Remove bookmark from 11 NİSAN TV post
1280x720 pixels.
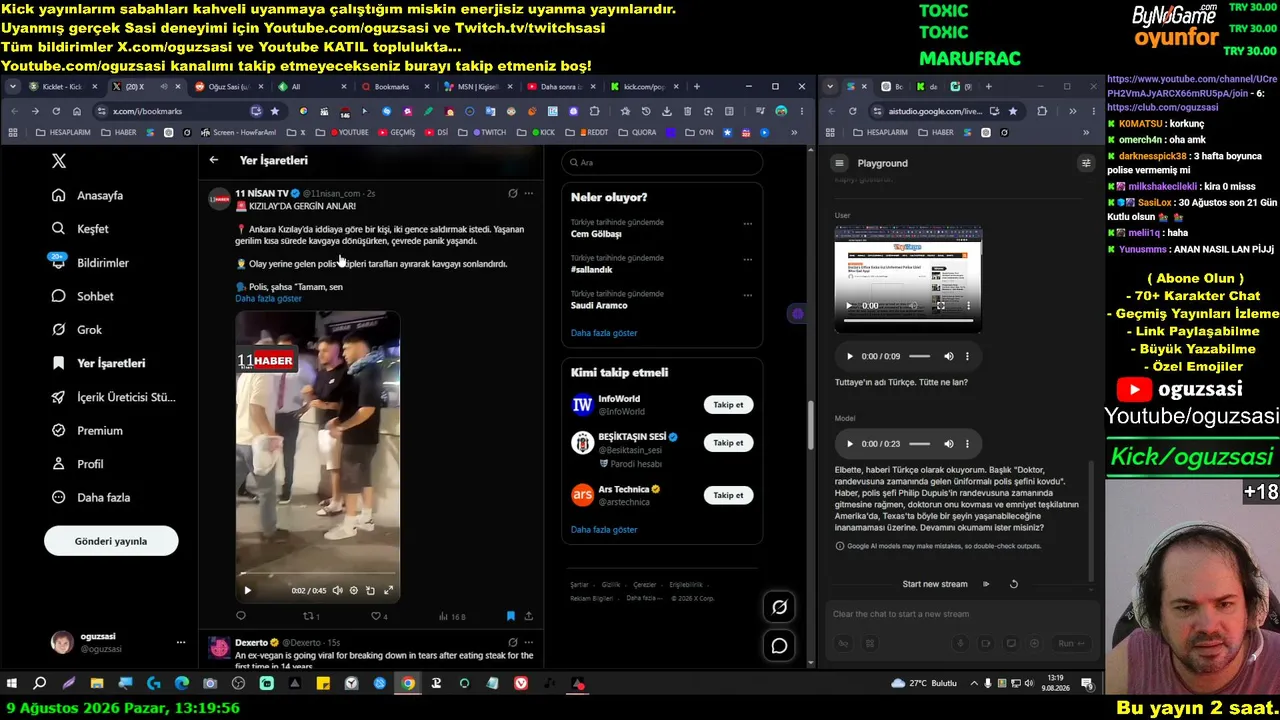tap(510, 616)
